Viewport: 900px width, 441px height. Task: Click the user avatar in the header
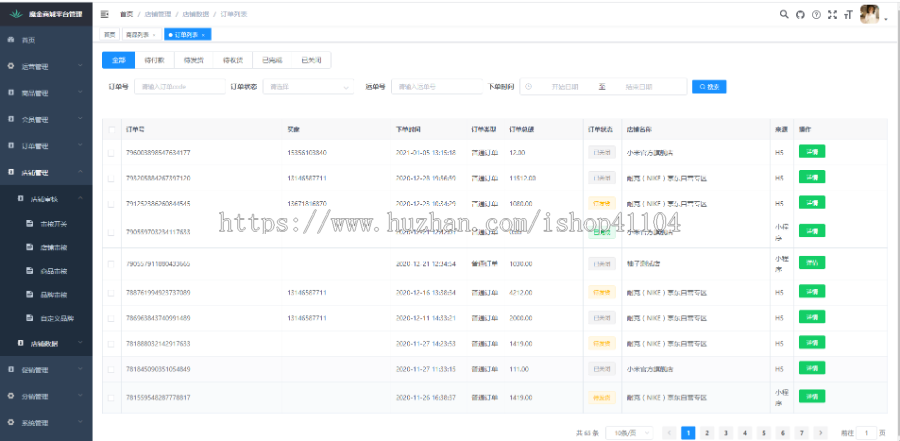870,15
